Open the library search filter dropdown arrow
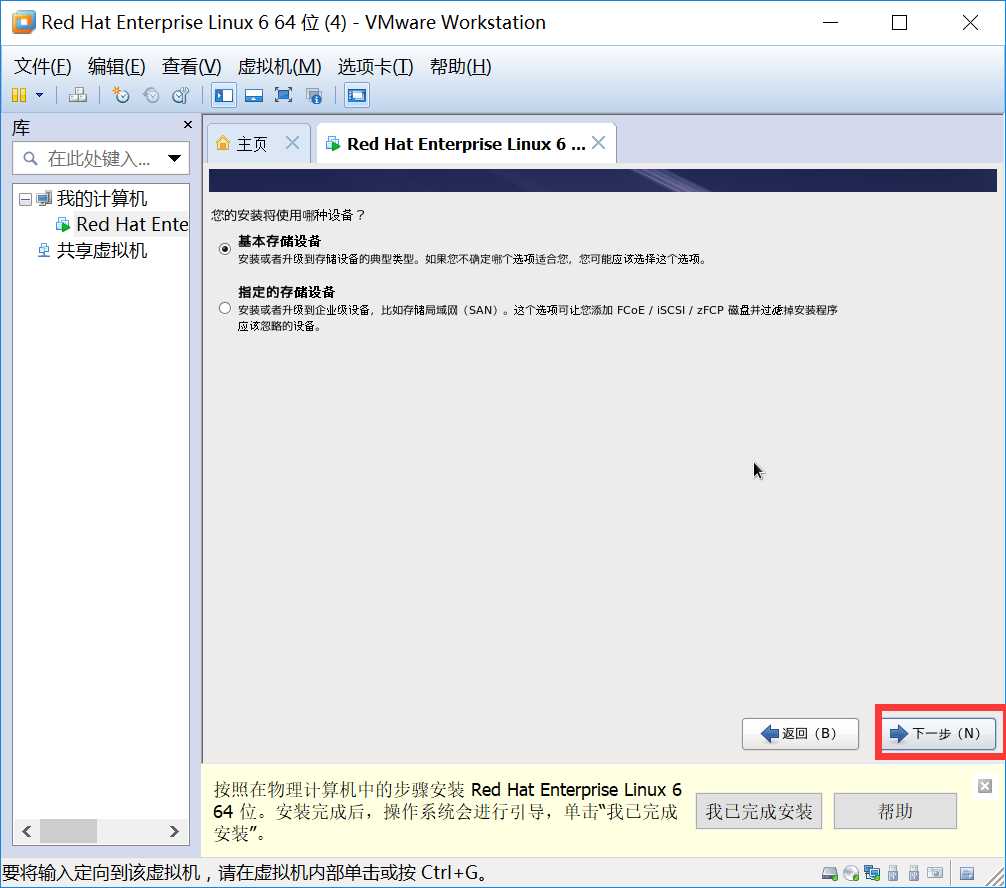 (175, 158)
